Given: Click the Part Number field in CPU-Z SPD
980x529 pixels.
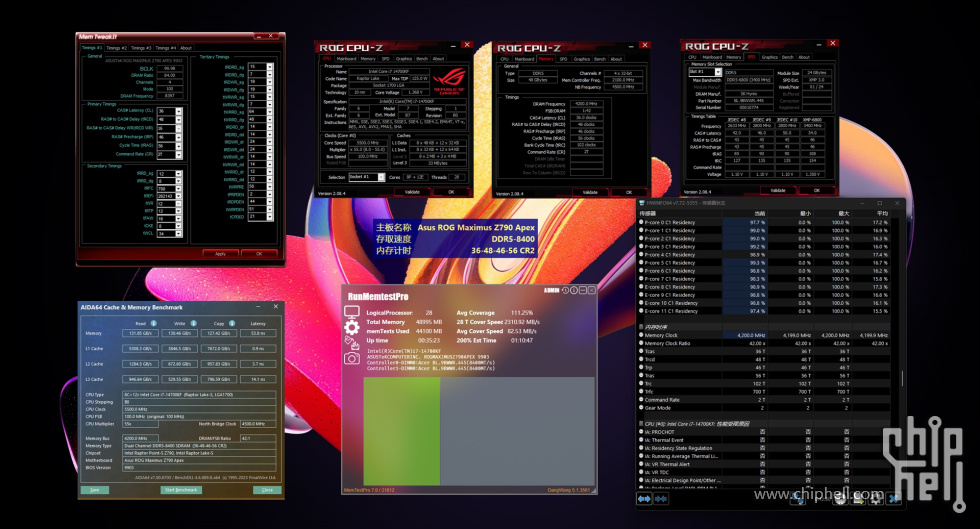Looking at the screenshot, I should pyautogui.click(x=749, y=101).
